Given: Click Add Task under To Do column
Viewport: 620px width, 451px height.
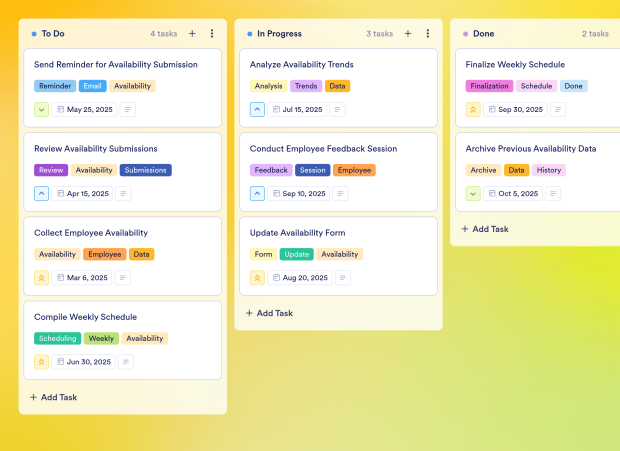Looking at the screenshot, I should pyautogui.click(x=54, y=397).
